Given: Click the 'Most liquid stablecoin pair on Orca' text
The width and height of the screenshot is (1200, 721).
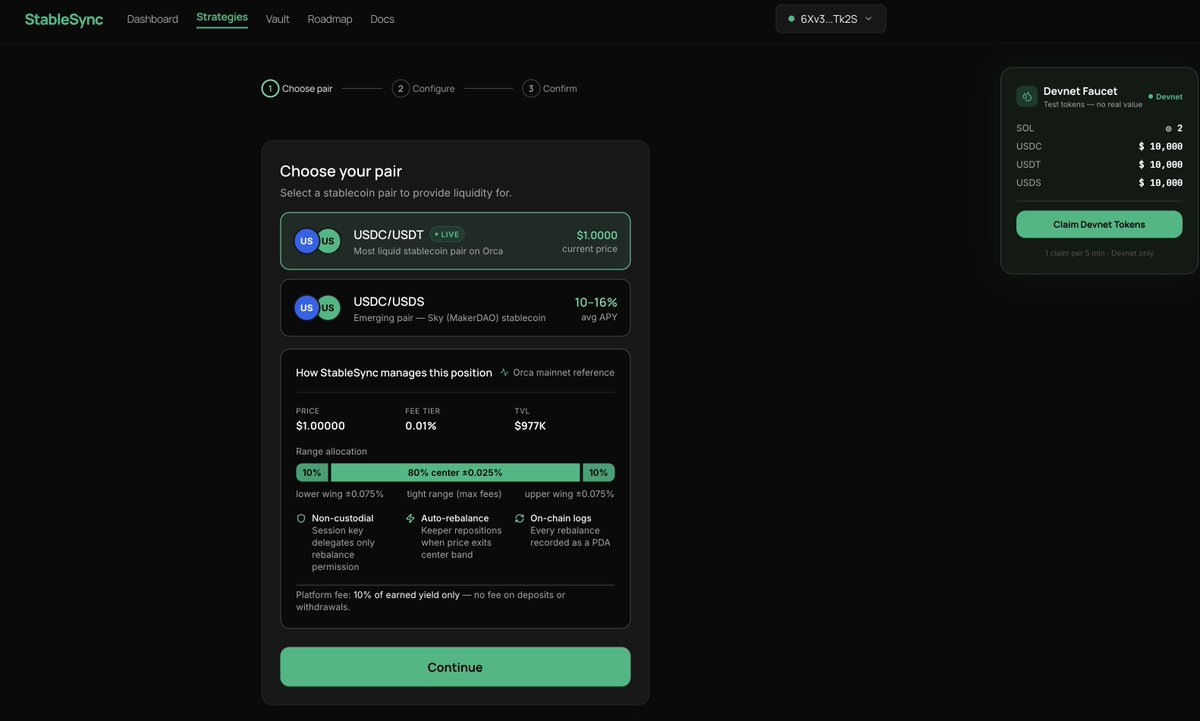Looking at the screenshot, I should 428,251.
